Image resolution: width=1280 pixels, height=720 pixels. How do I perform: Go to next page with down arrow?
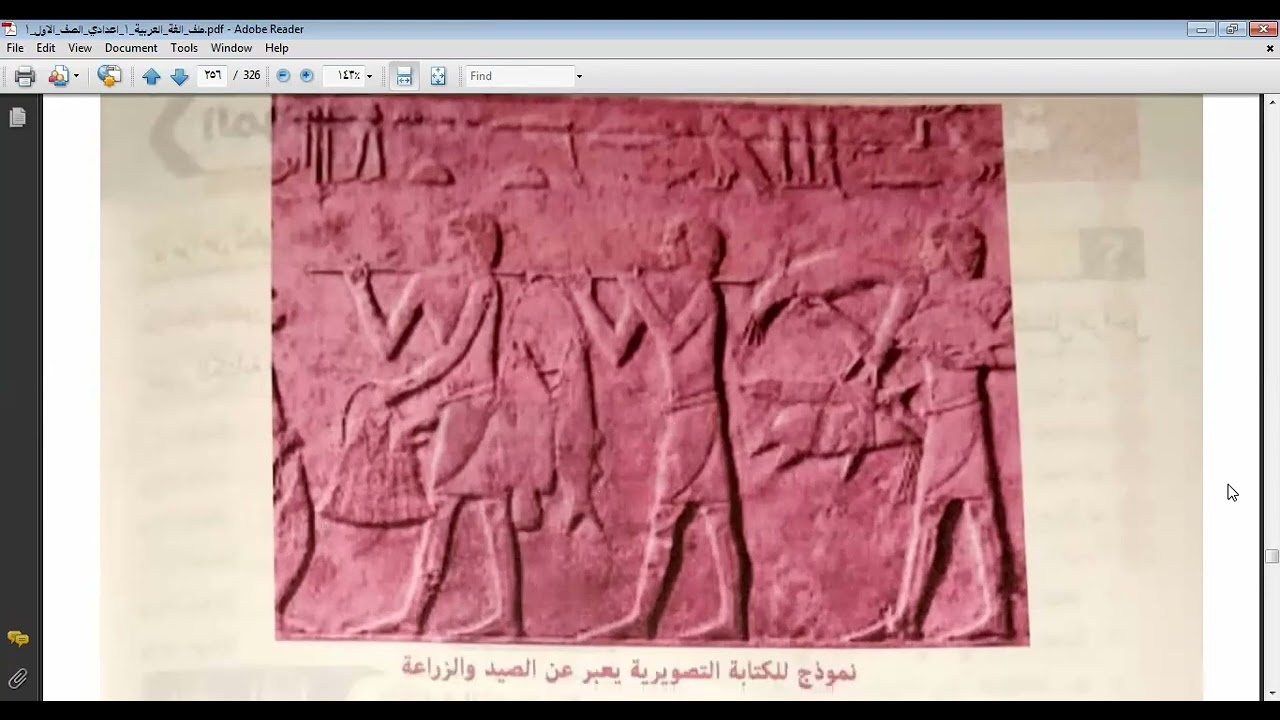(180, 76)
